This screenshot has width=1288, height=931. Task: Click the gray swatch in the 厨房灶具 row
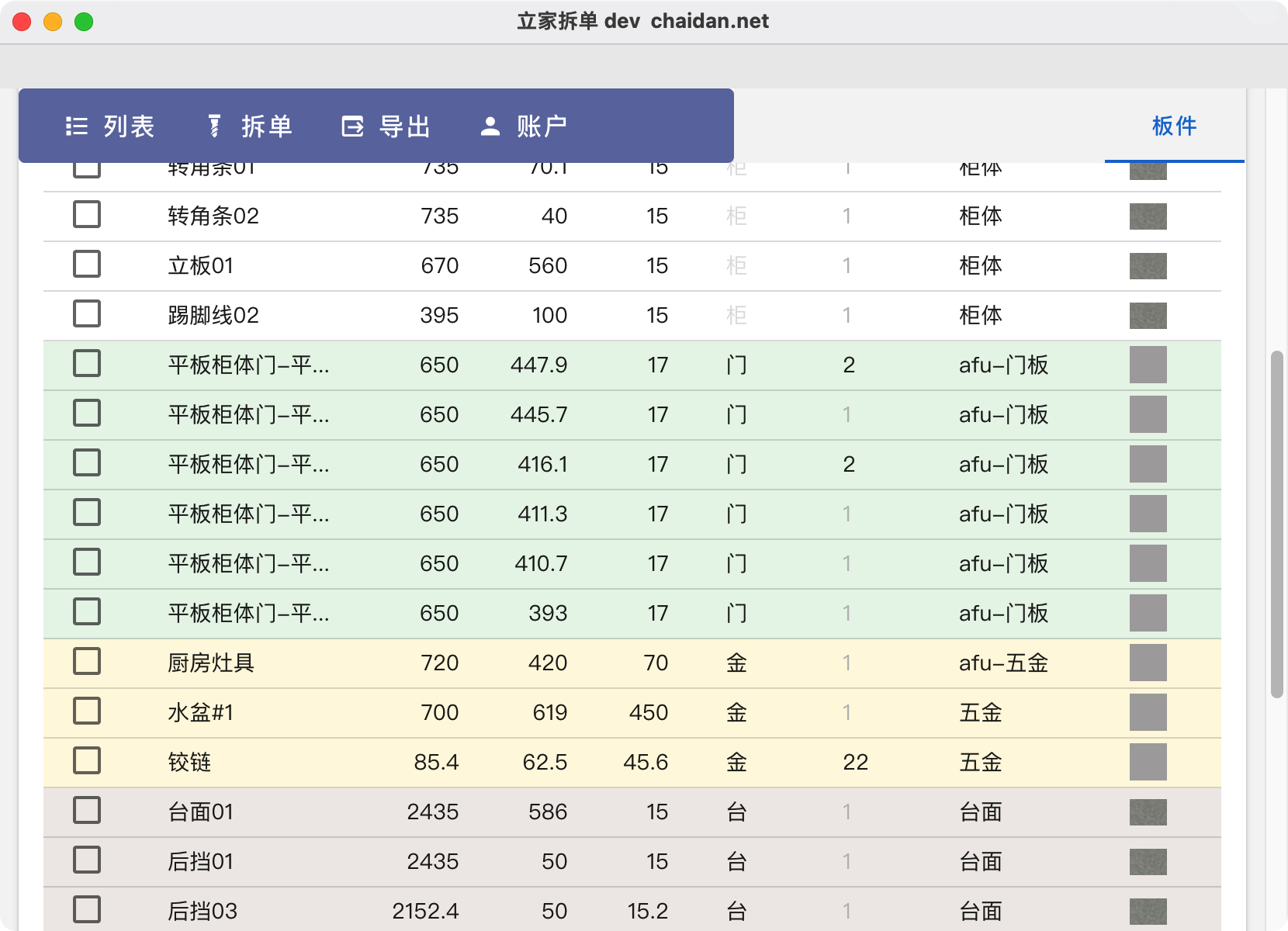tap(1148, 663)
